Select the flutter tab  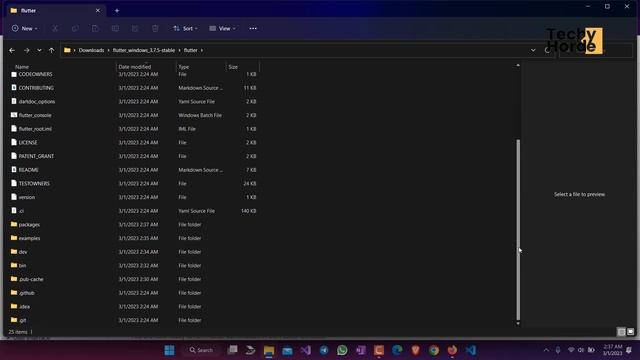coord(55,11)
